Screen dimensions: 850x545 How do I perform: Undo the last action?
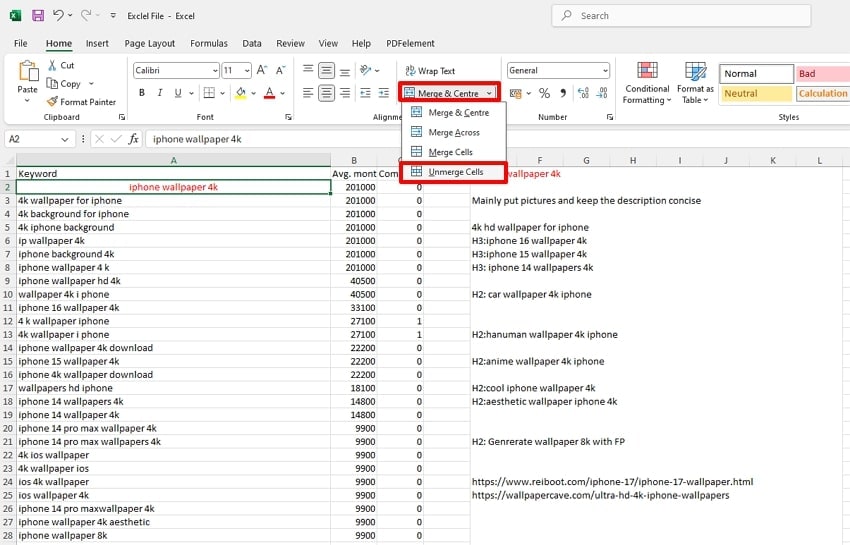point(58,15)
